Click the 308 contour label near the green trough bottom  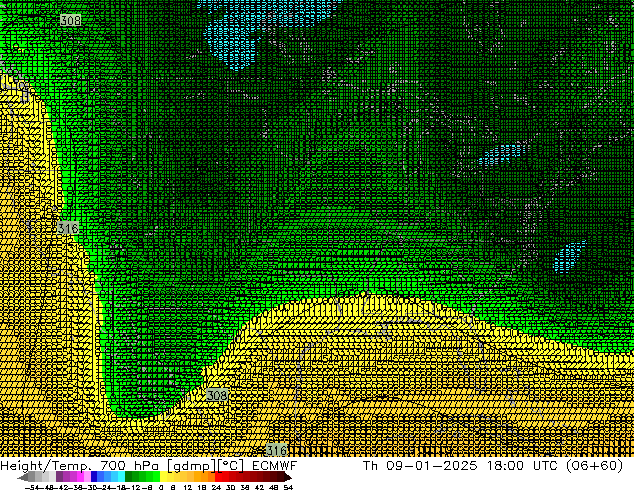tap(217, 395)
